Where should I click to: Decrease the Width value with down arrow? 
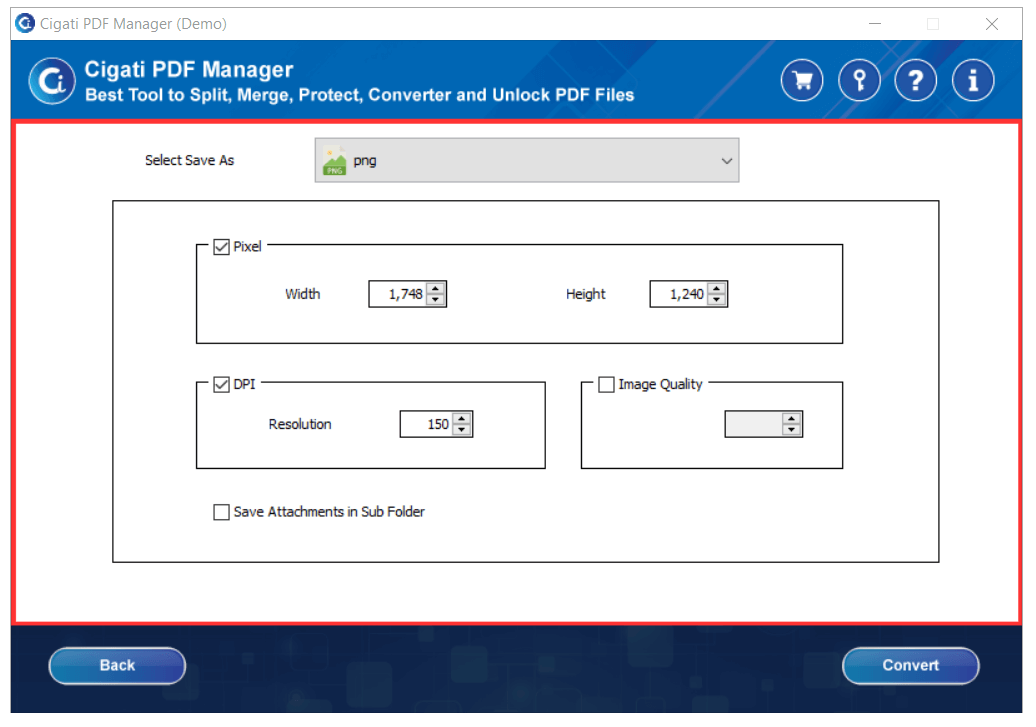point(435,300)
